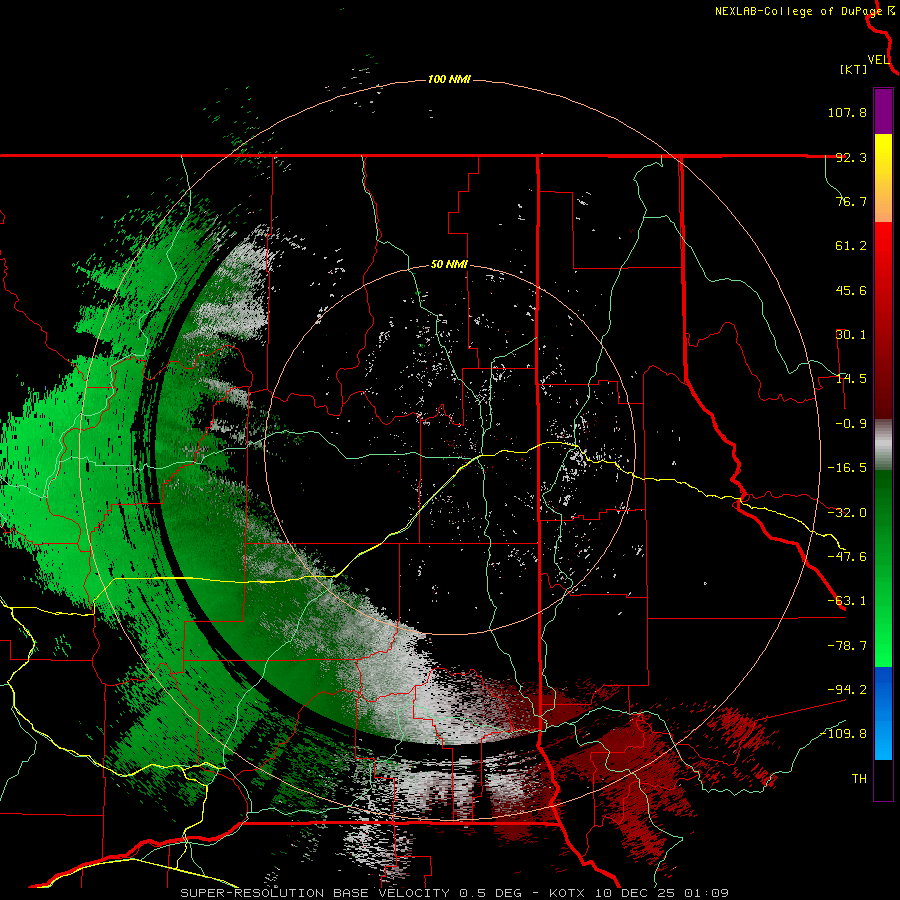Click the 01:09 timestamp

coord(705,893)
